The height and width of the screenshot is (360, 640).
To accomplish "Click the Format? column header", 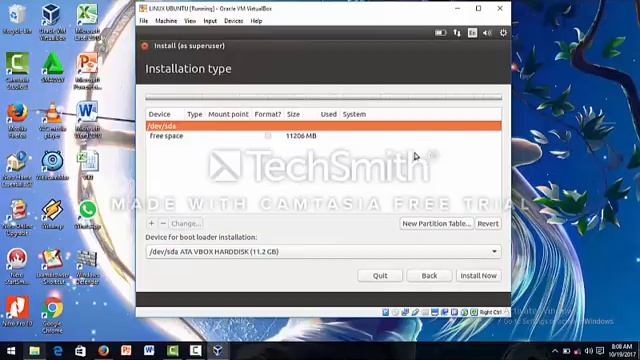I will click(x=268, y=114).
